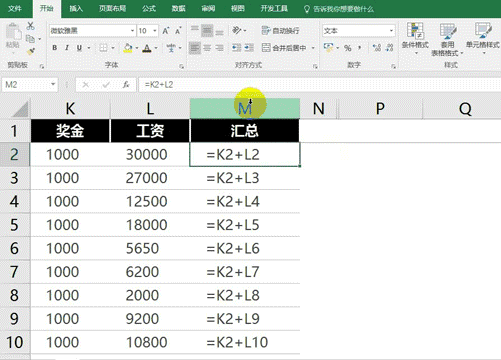Align text right
The width and height of the screenshot is (501, 360).
pyautogui.click(x=219, y=48)
